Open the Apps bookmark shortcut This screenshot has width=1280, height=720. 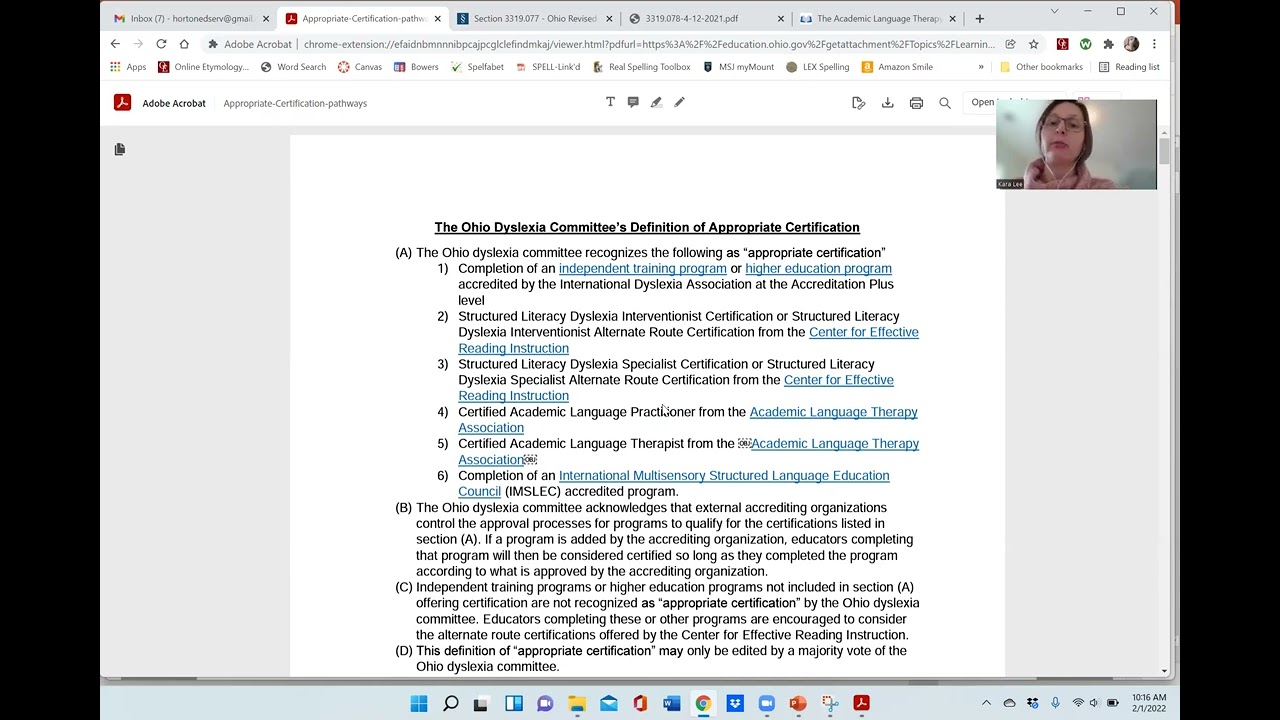click(x=128, y=67)
